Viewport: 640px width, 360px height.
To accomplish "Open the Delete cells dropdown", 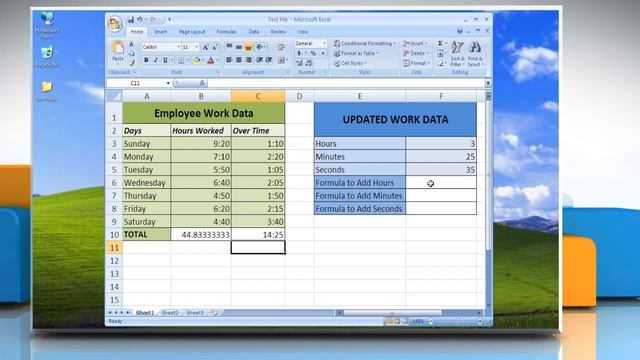I will click(x=416, y=53).
